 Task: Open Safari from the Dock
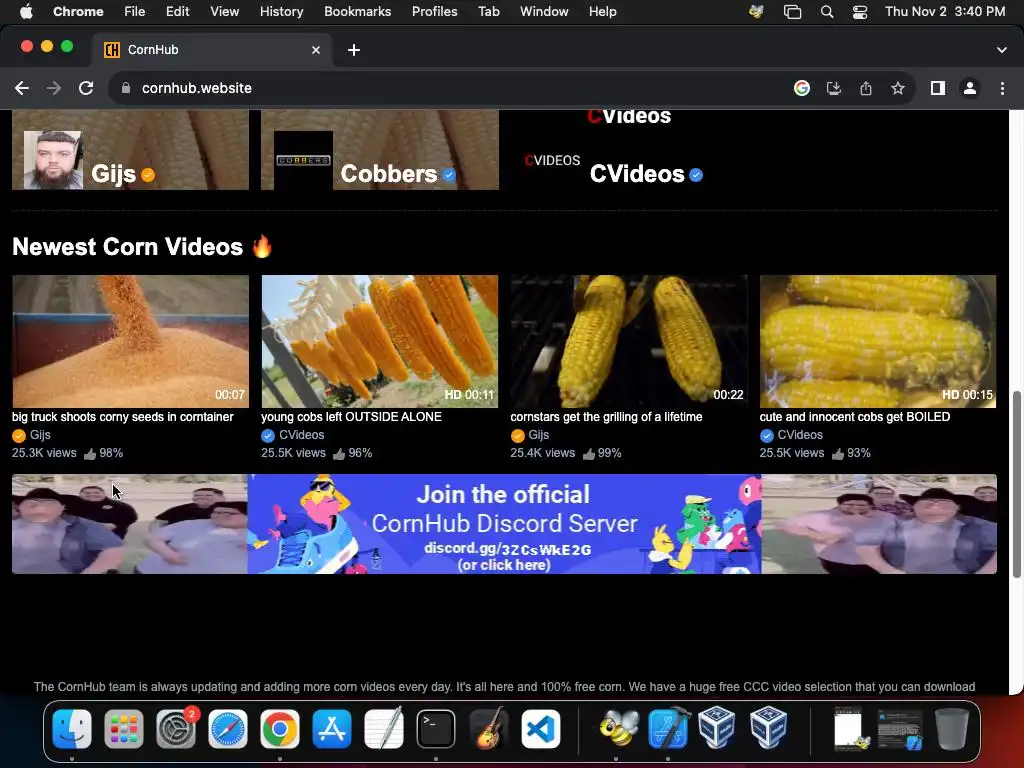pyautogui.click(x=228, y=729)
